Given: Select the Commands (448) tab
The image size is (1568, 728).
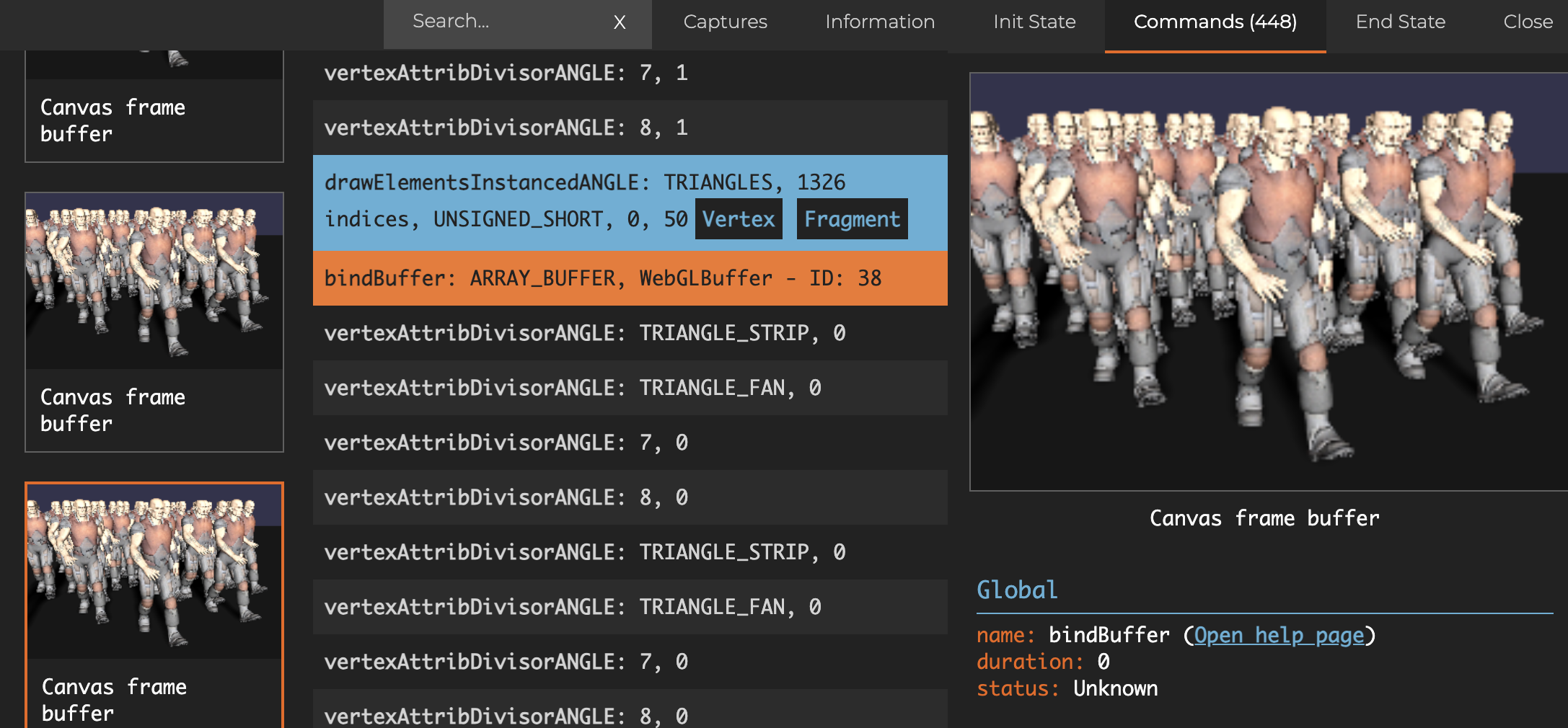Looking at the screenshot, I should 1215,22.
